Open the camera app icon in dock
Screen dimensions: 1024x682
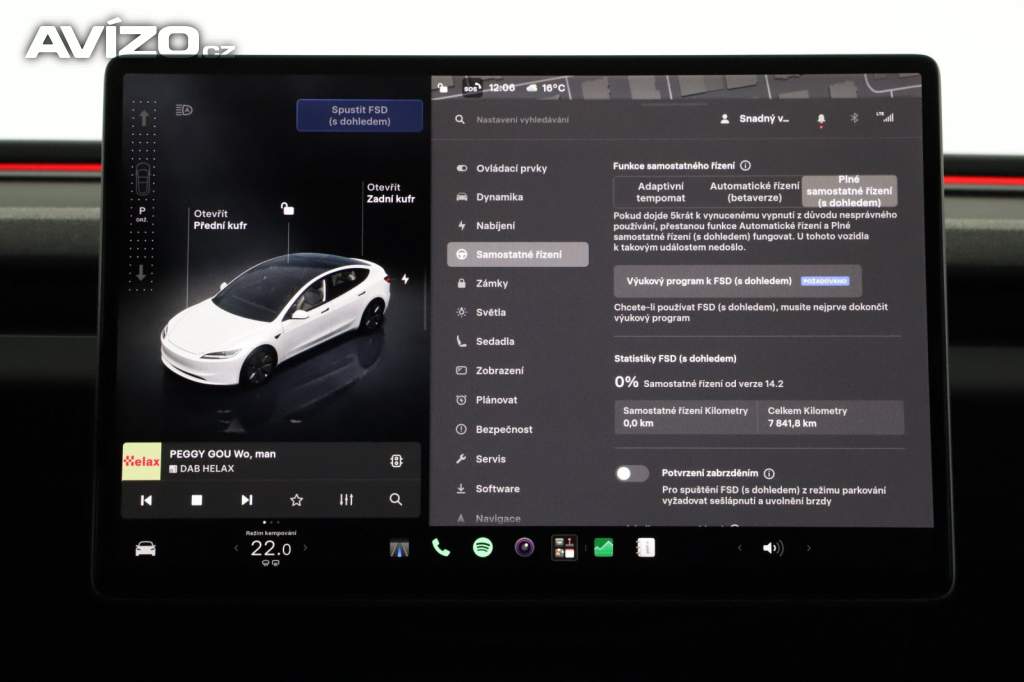pyautogui.click(x=524, y=547)
